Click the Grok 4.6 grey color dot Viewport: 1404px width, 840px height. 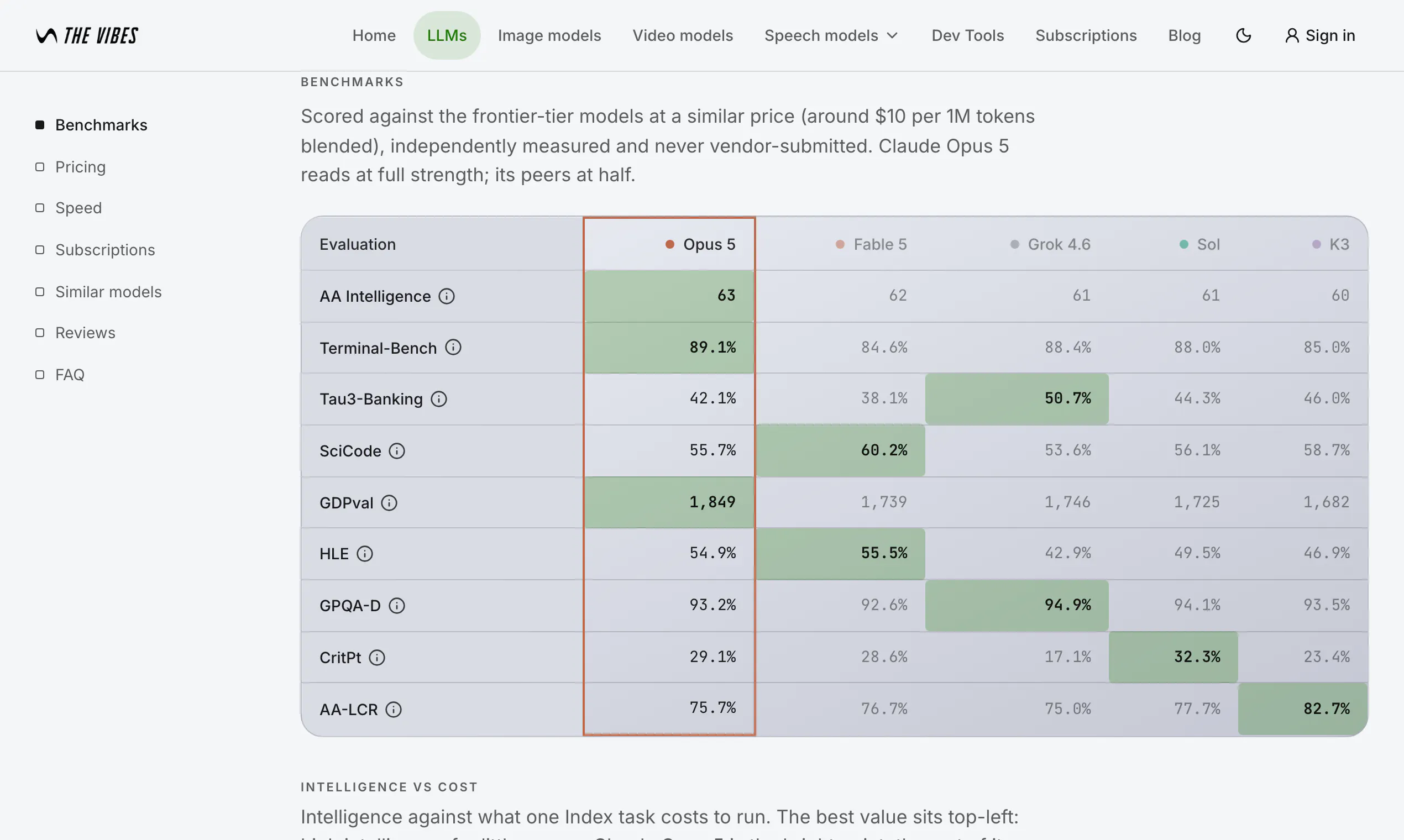[x=1014, y=244]
